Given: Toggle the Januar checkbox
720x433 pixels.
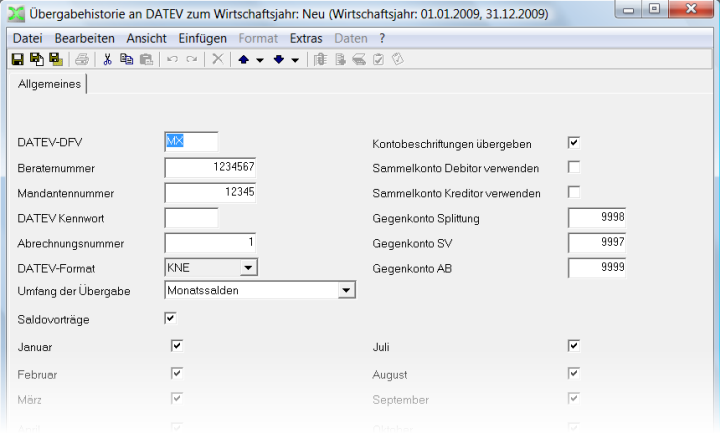Looking at the screenshot, I should click(177, 345).
